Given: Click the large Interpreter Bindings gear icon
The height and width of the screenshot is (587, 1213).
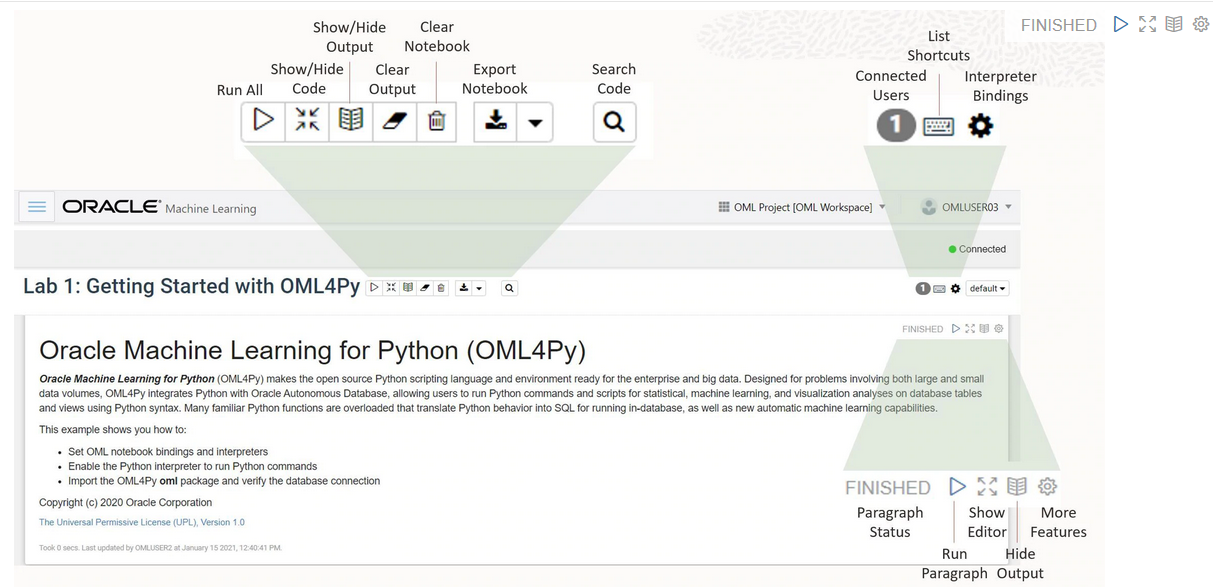Looking at the screenshot, I should click(981, 126).
